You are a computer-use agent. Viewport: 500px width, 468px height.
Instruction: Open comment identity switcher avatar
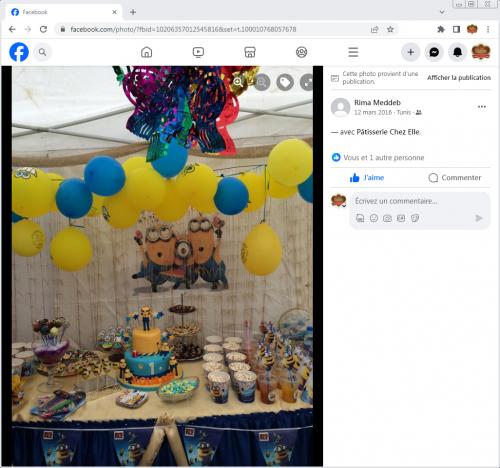339,201
